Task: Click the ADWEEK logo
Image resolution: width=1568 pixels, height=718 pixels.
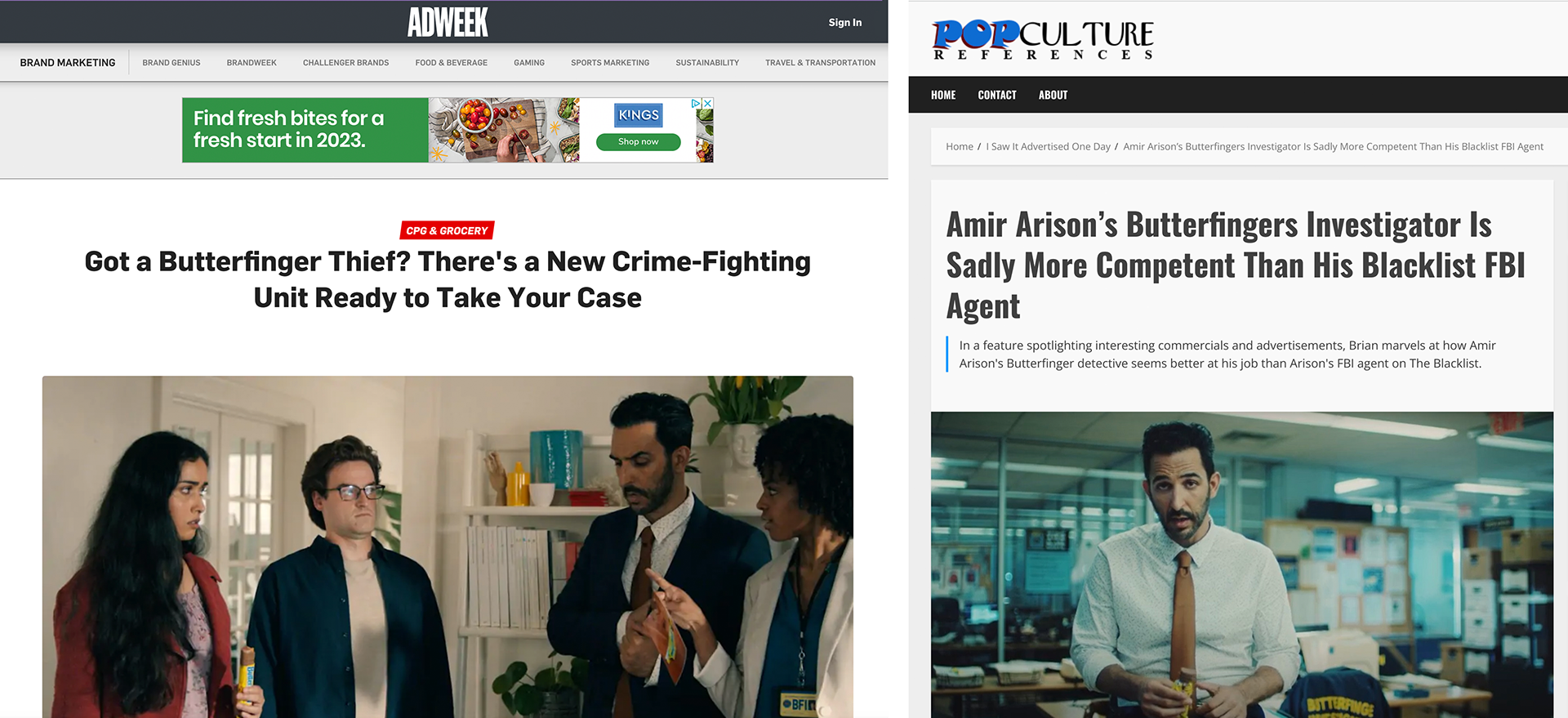Action: pos(448,22)
